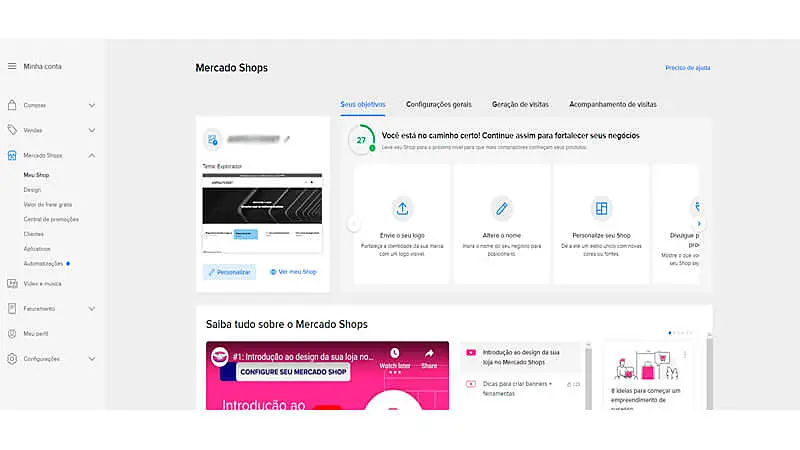Image resolution: width=800 pixels, height=450 pixels.
Task: Click the Meu perfil user icon
Action: click(x=12, y=334)
